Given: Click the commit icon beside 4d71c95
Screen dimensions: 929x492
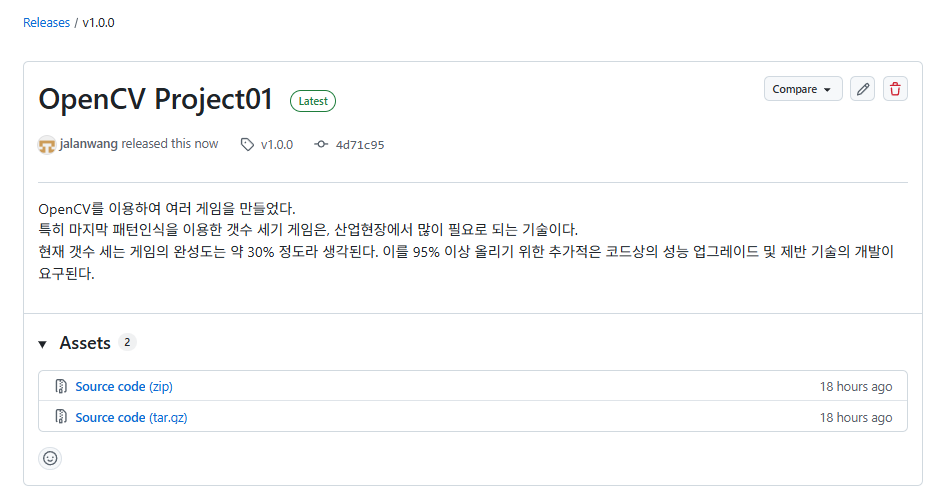Looking at the screenshot, I should coord(321,144).
